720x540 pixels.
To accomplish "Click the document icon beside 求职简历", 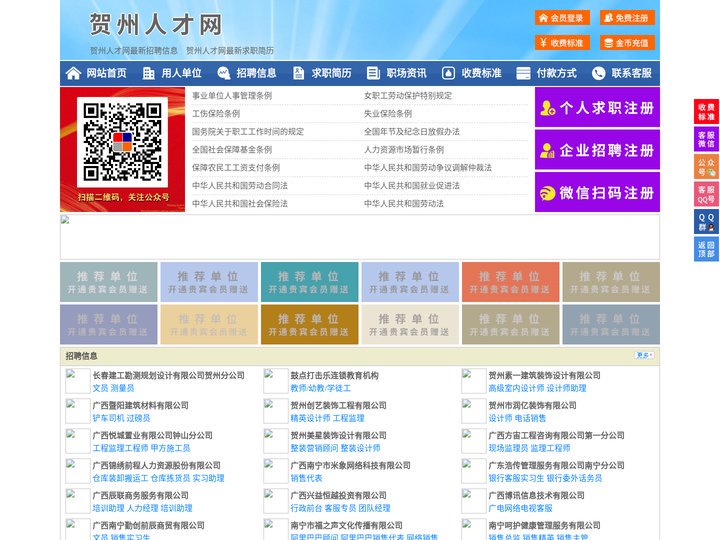I will (x=298, y=73).
